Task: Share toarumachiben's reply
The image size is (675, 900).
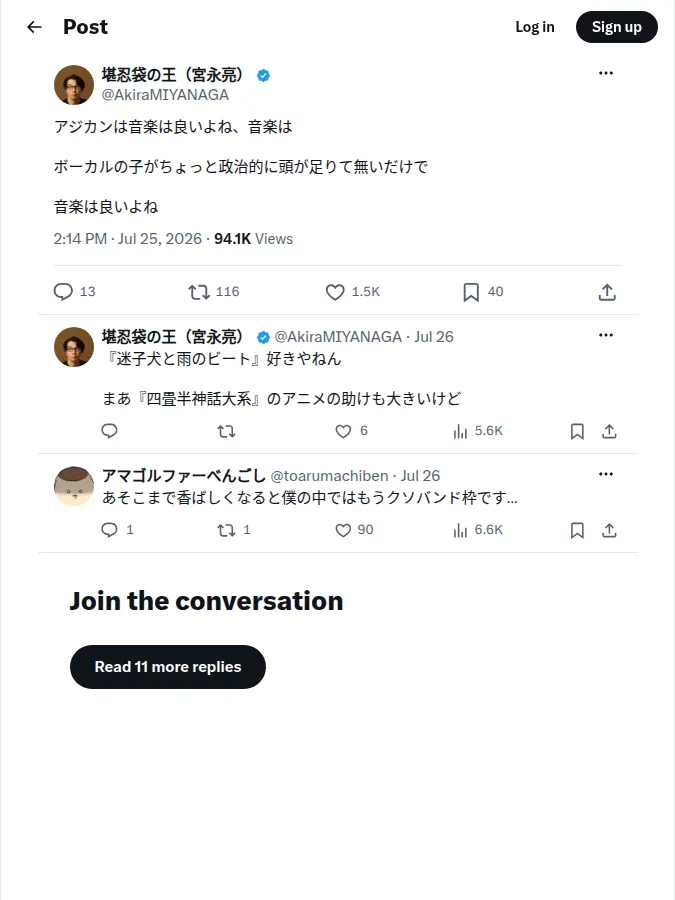Action: tap(609, 530)
